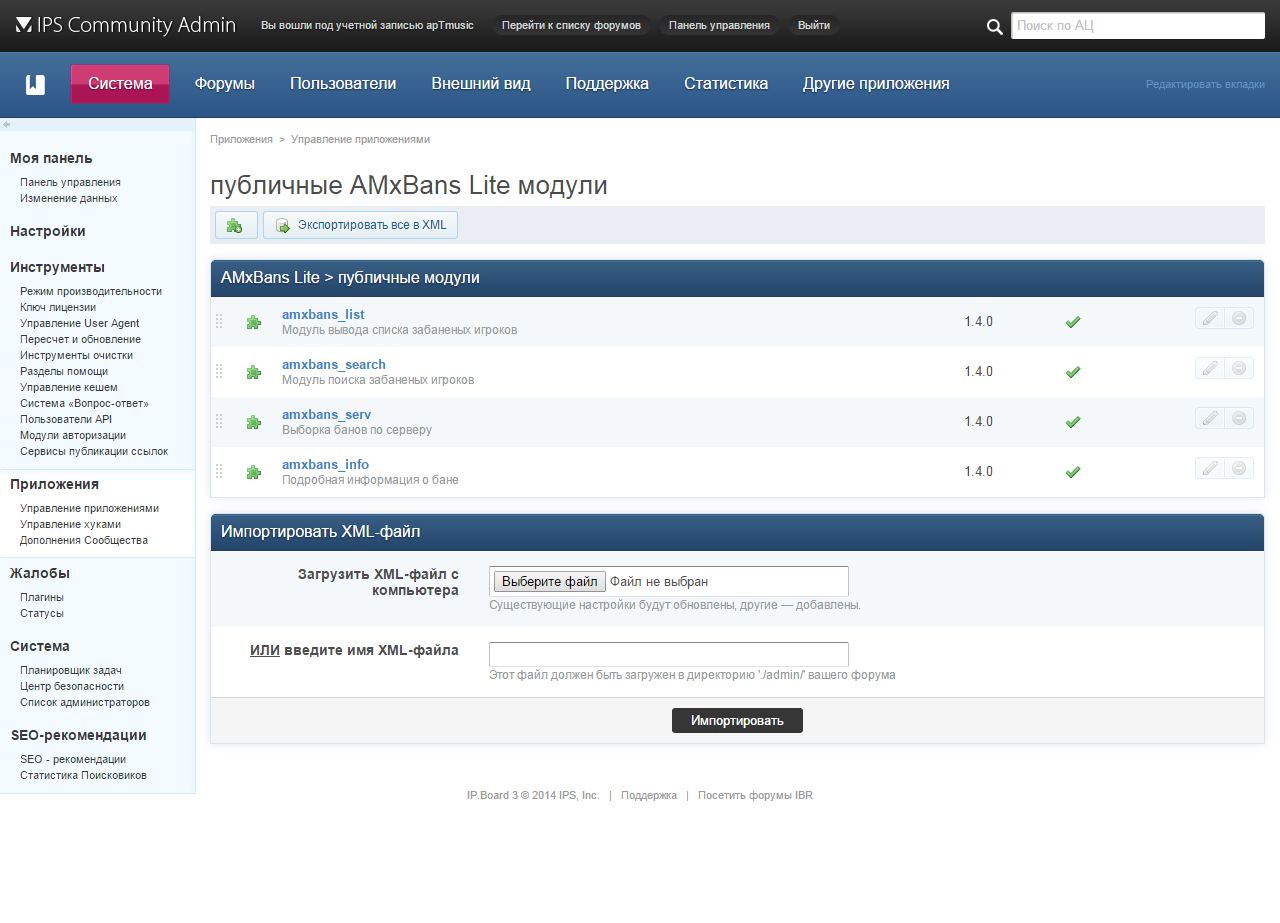Edit the amxbans_search module with pencil icon
Screen dimensions: 1280x923
(x=1210, y=368)
